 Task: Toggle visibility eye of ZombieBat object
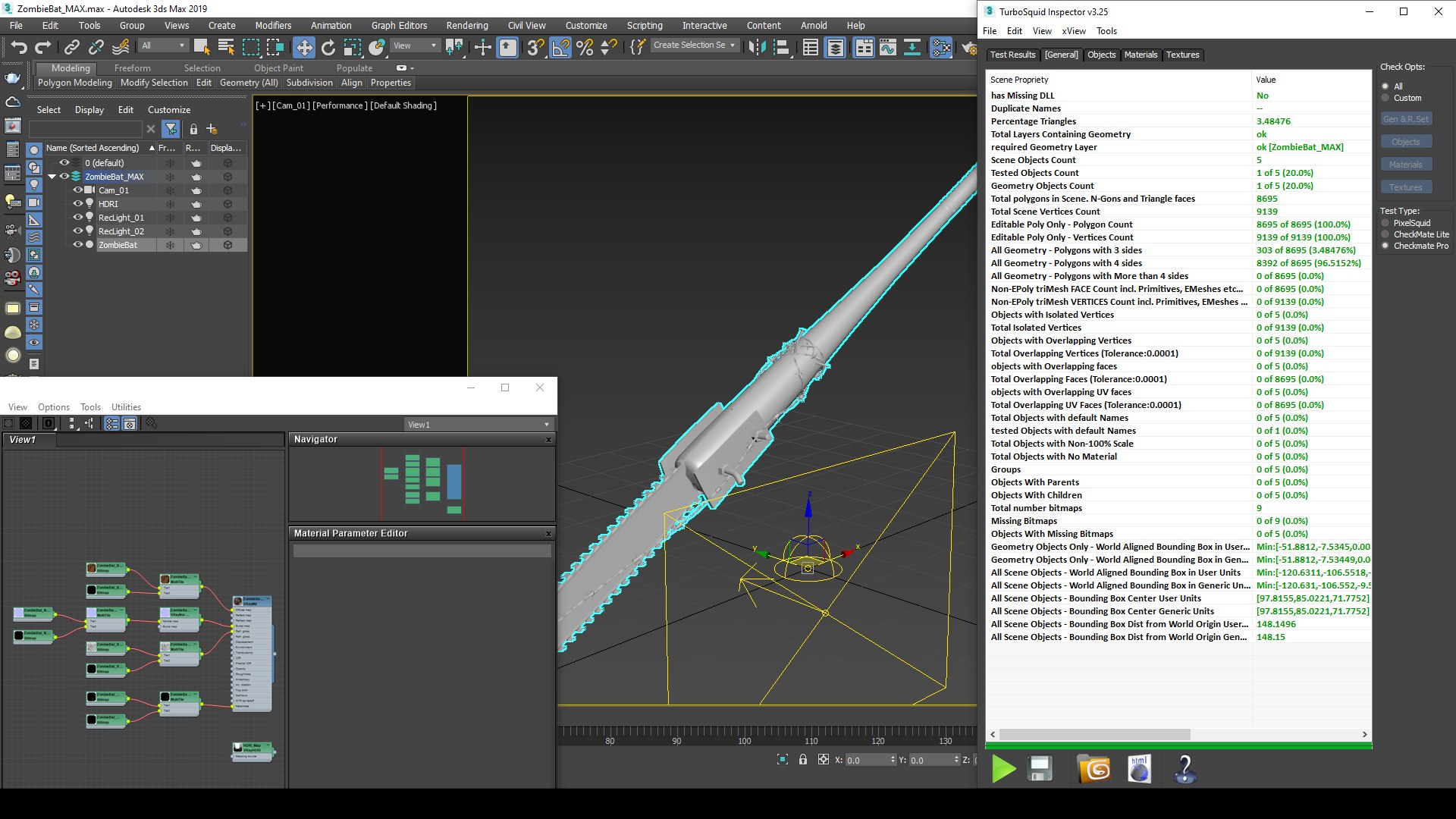[77, 244]
